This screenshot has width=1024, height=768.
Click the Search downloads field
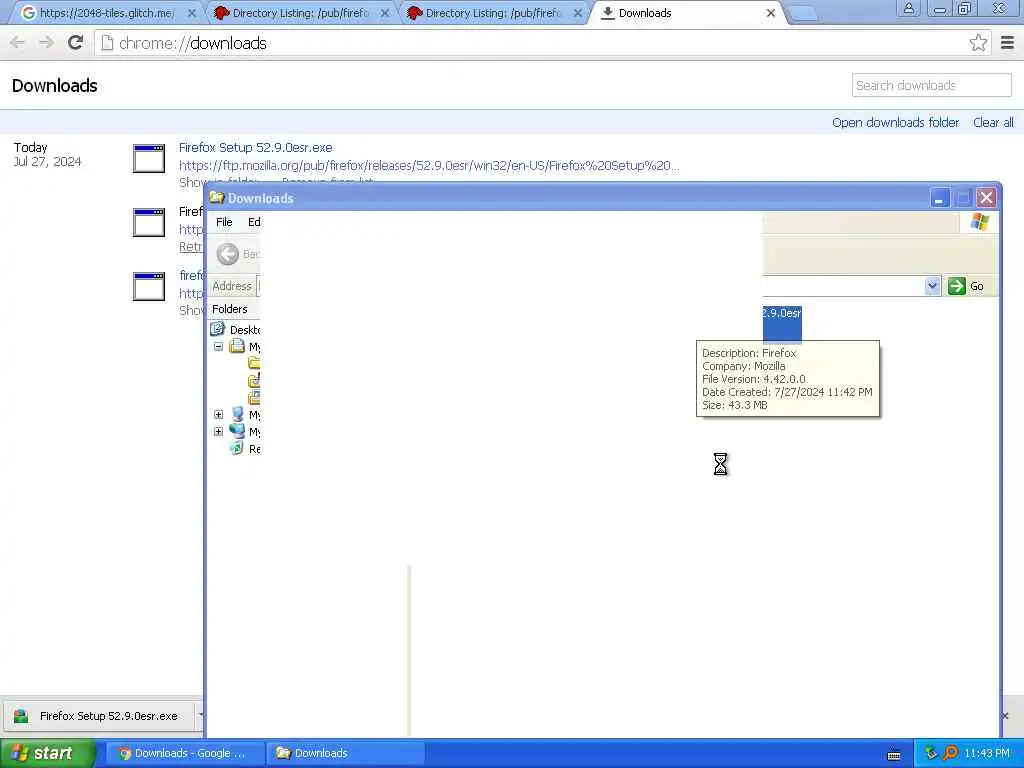click(x=931, y=86)
